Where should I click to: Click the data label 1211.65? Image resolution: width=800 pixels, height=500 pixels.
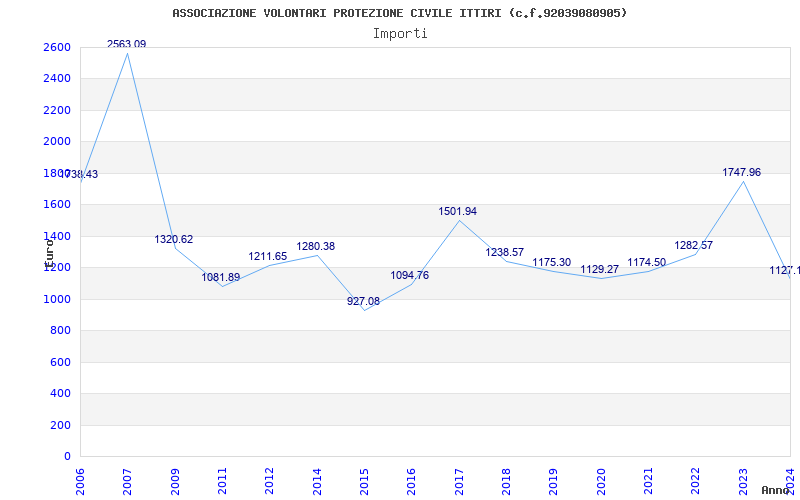coord(268,257)
